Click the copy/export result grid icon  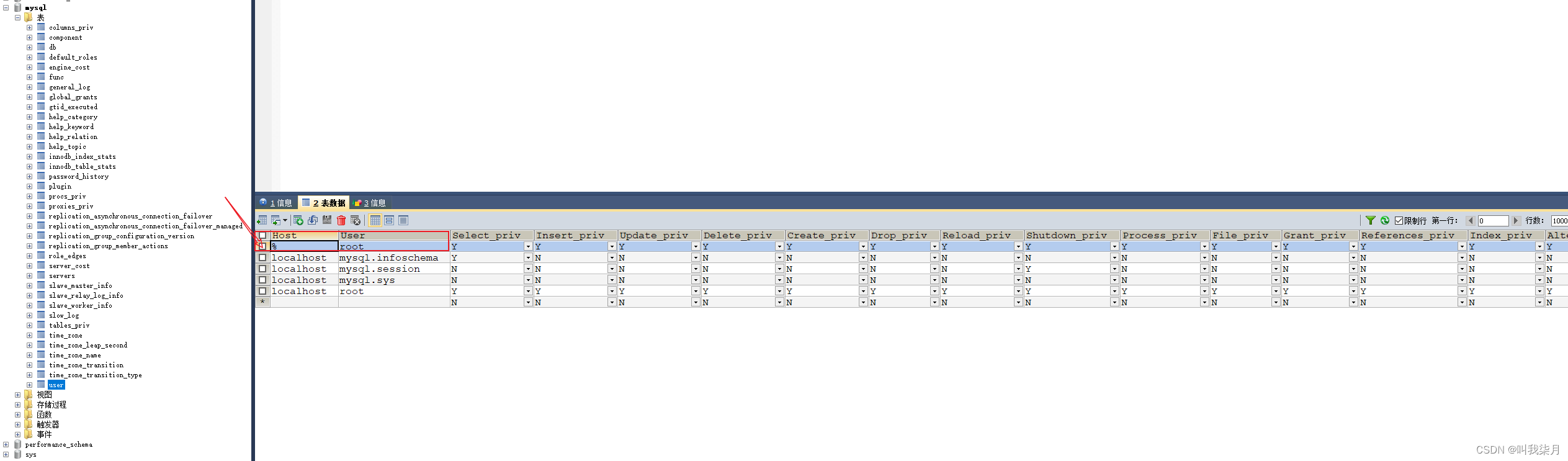click(276, 220)
